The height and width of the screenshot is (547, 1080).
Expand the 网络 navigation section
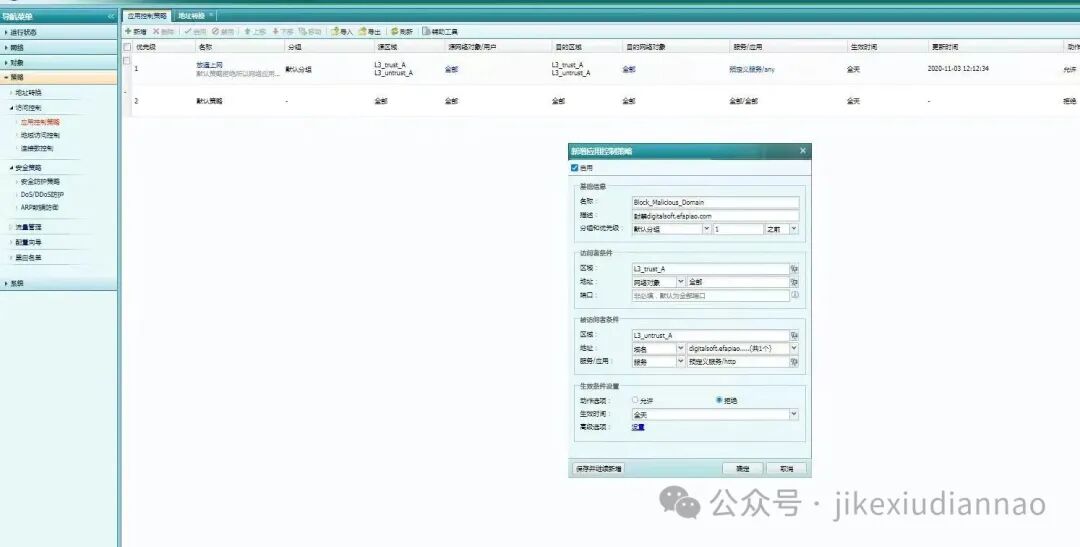point(59,48)
